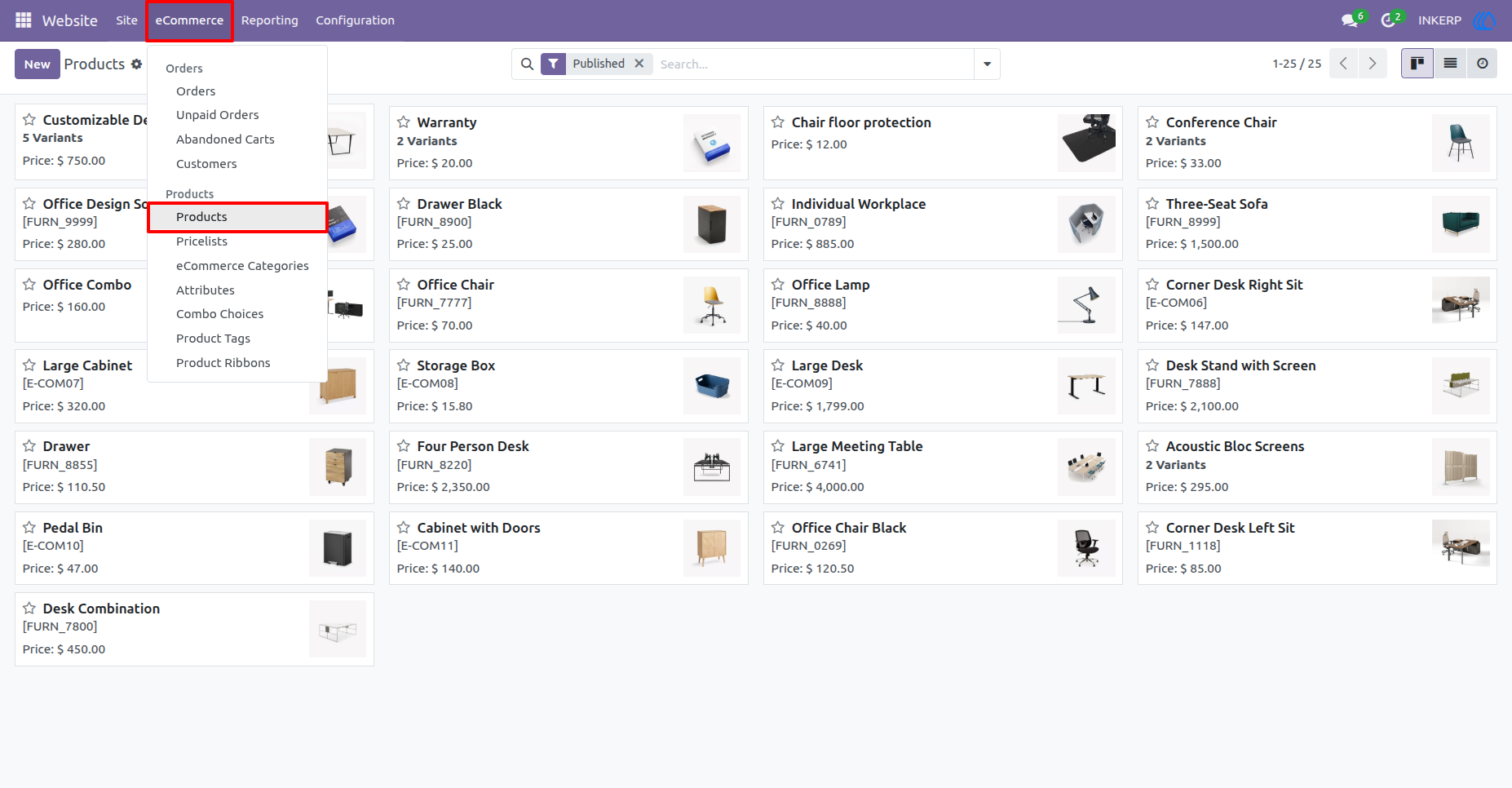Switch to List view
Screen dimensions: 1512x788
pos(1450,64)
